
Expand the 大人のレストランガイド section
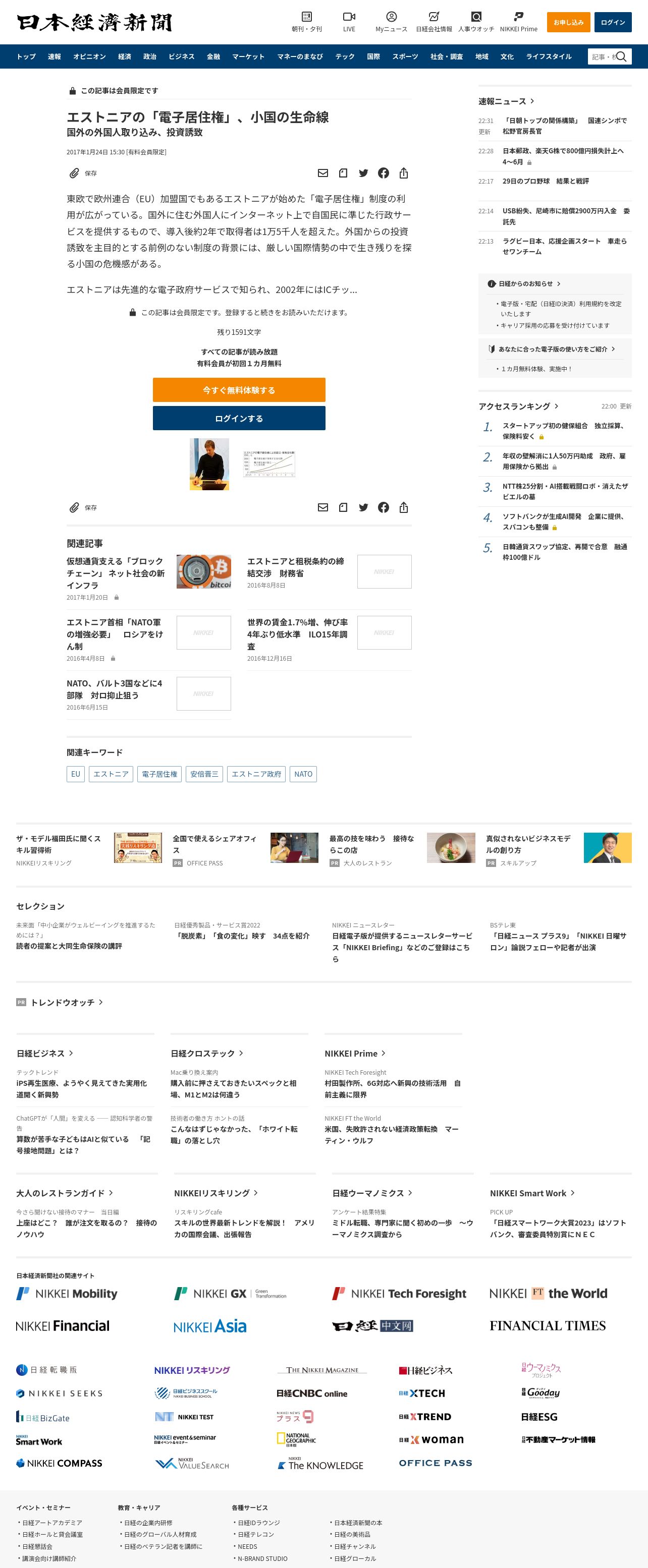[x=65, y=1194]
